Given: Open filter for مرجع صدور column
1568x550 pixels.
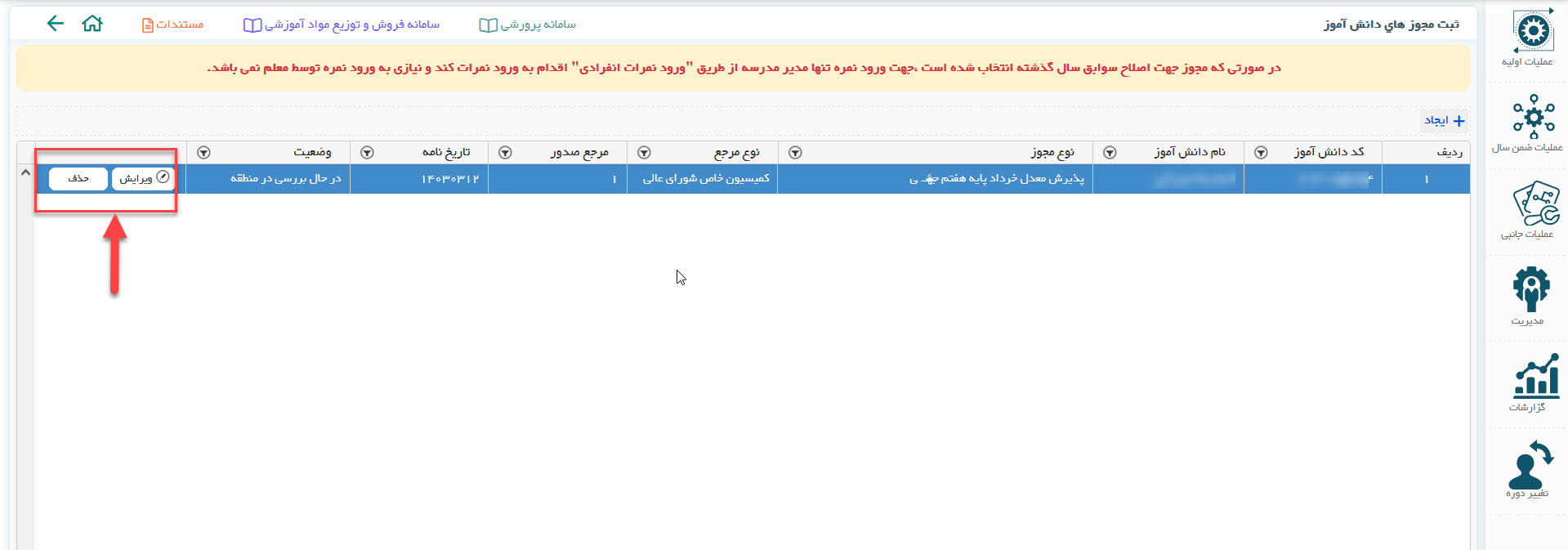Looking at the screenshot, I should pos(505,153).
